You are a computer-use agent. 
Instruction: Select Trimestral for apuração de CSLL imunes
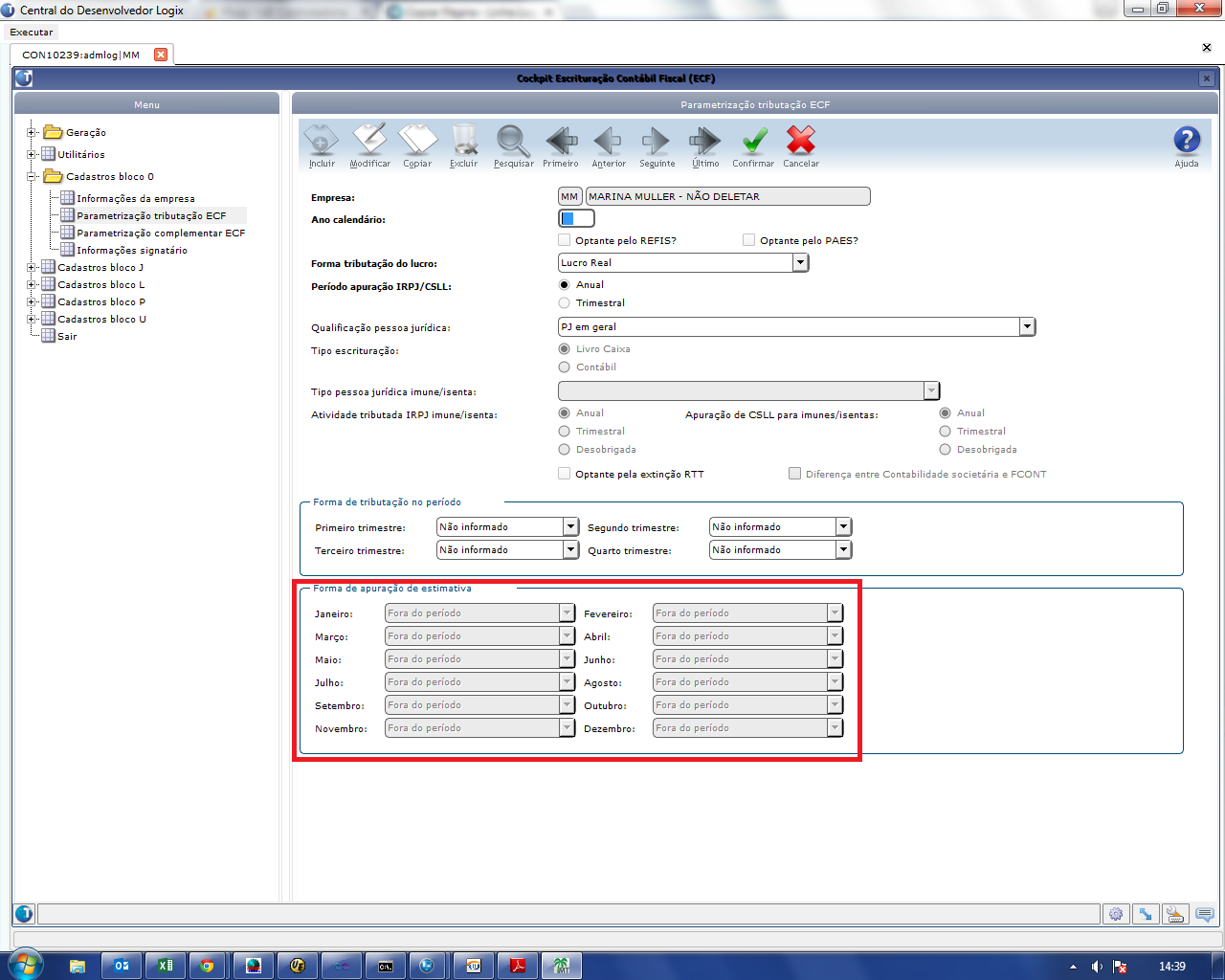946,431
